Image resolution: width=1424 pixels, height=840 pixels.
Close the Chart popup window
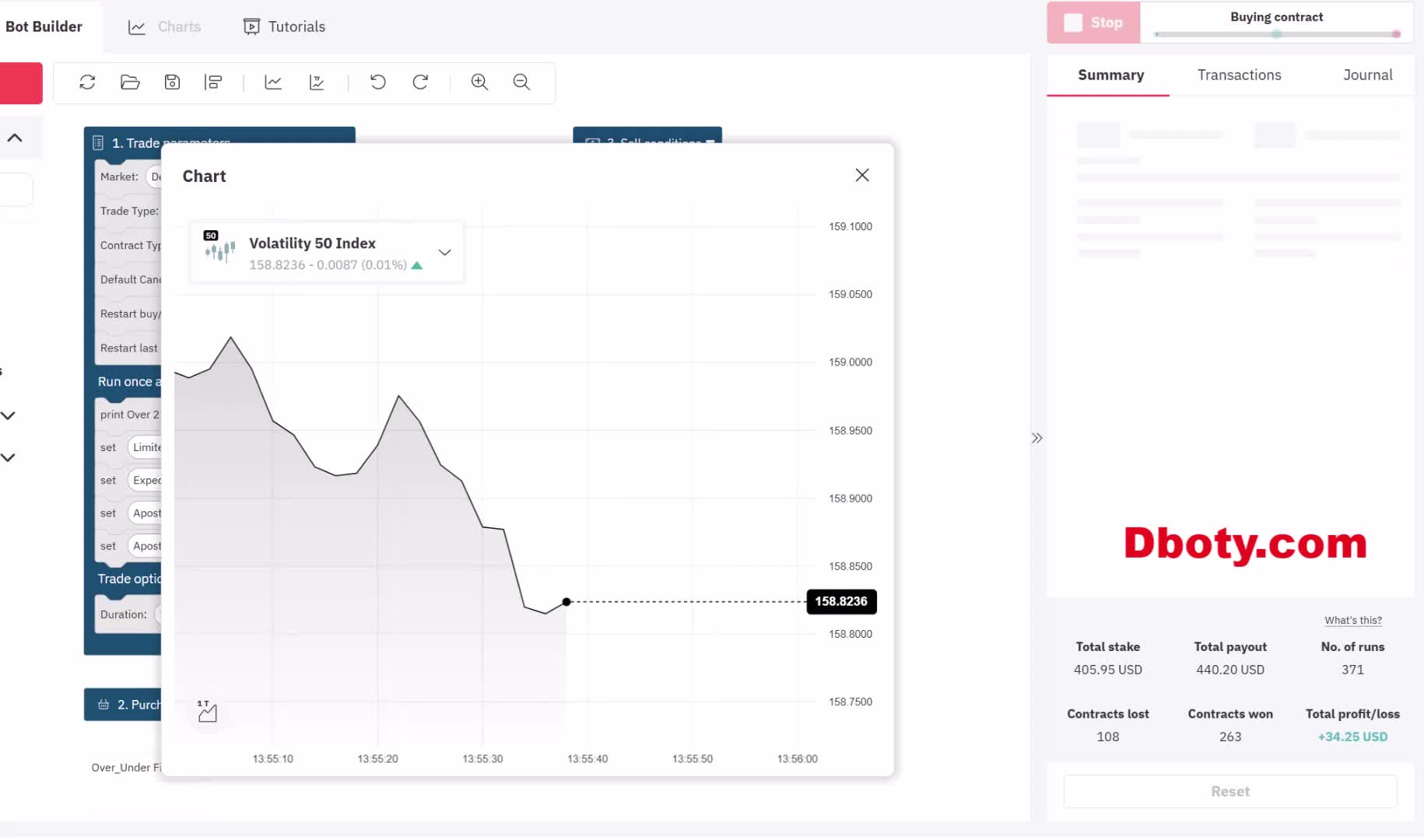(x=861, y=175)
